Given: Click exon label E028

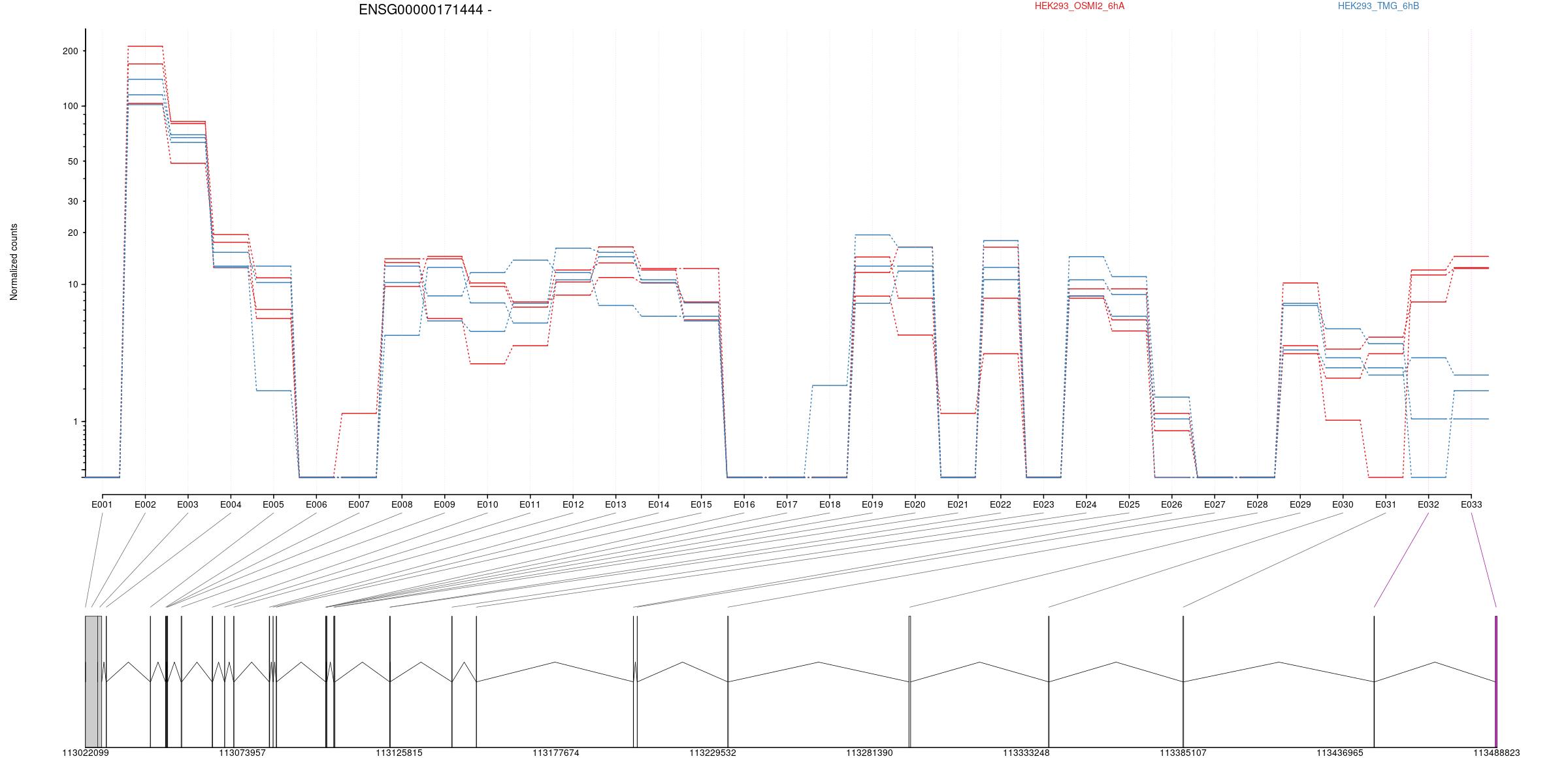Looking at the screenshot, I should point(1257,504).
